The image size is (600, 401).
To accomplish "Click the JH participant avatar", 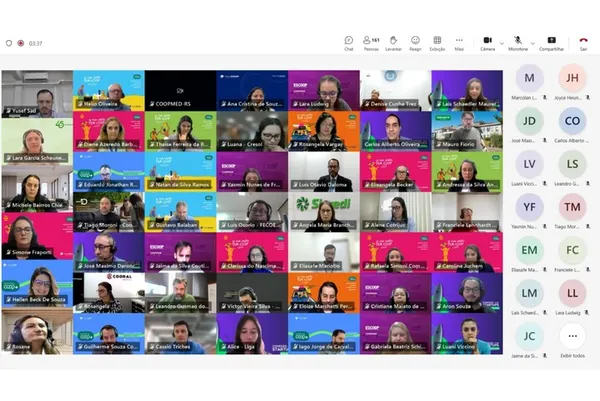I will [572, 78].
